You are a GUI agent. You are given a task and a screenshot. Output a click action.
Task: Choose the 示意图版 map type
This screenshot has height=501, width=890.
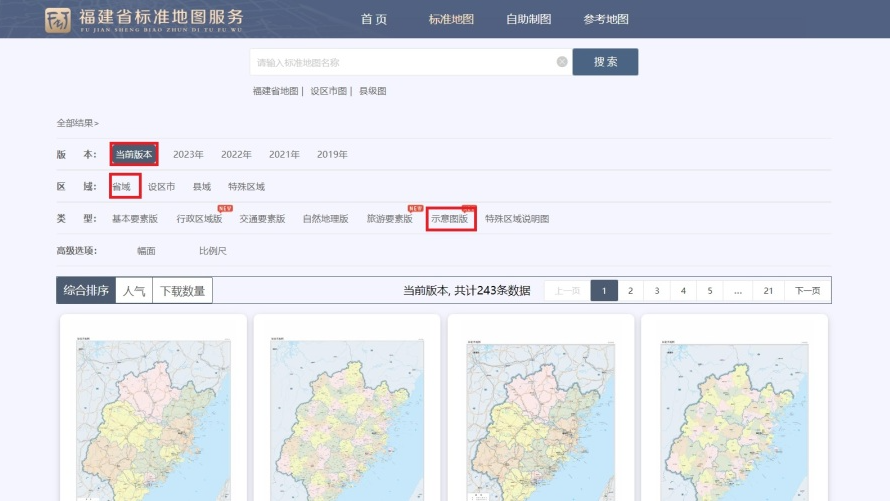pyautogui.click(x=450, y=218)
